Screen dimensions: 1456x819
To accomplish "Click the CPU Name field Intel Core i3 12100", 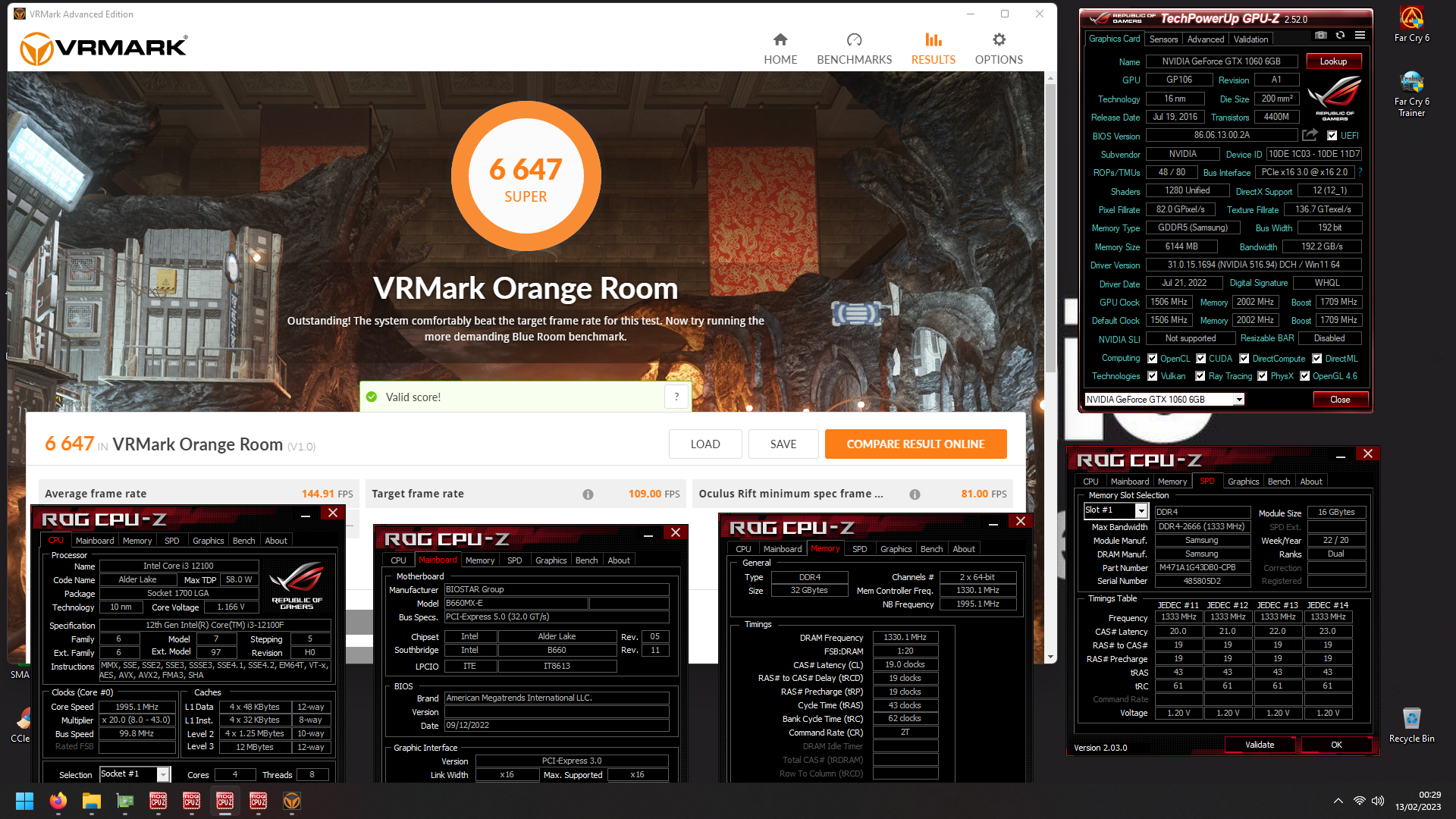I will (x=179, y=566).
